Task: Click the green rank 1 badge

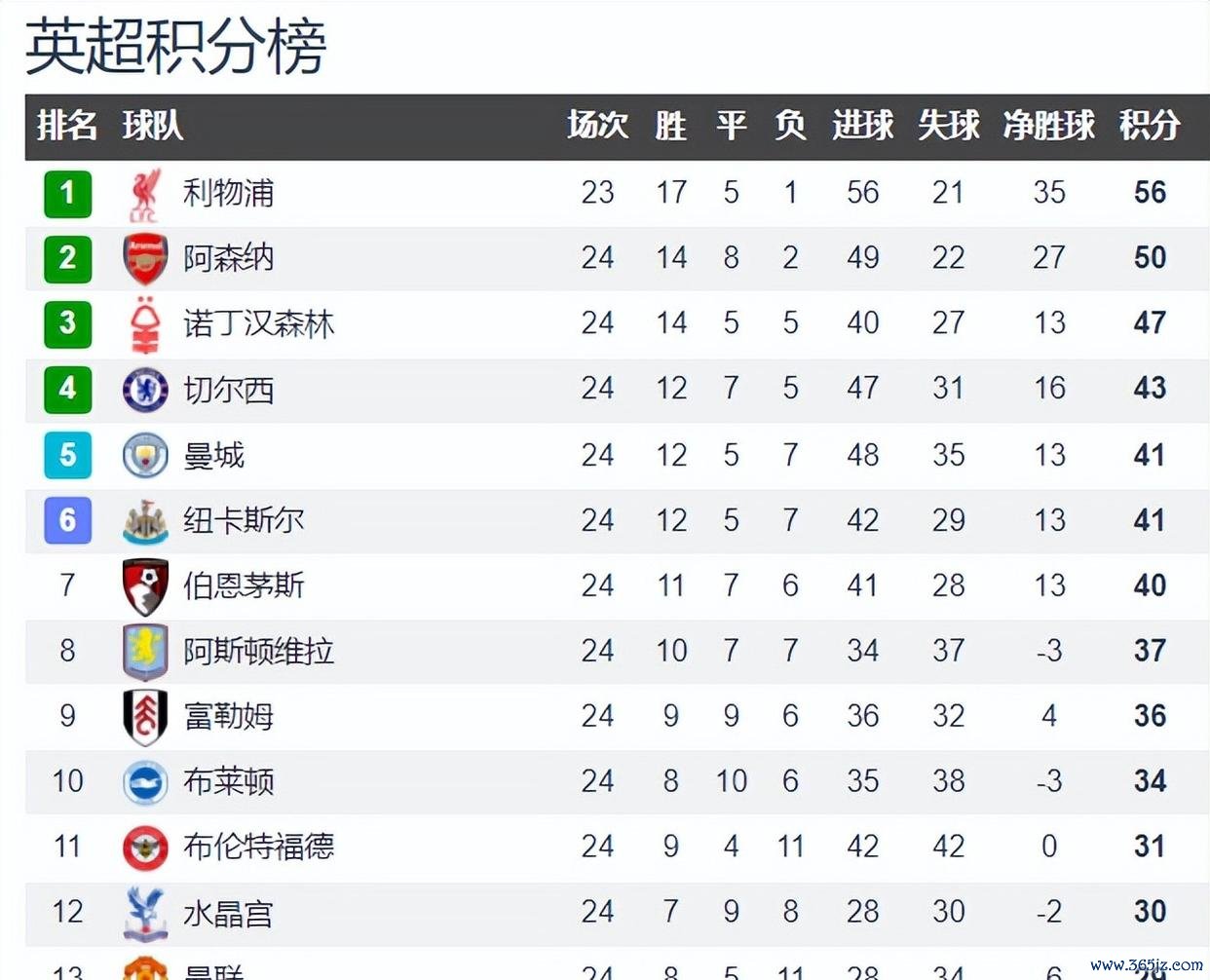Action: coord(67,193)
